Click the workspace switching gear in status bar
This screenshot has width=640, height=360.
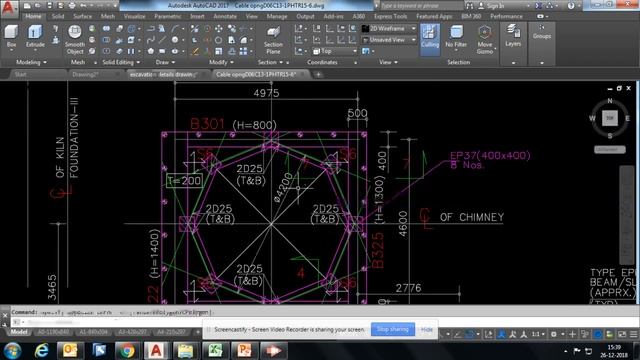coord(554,334)
